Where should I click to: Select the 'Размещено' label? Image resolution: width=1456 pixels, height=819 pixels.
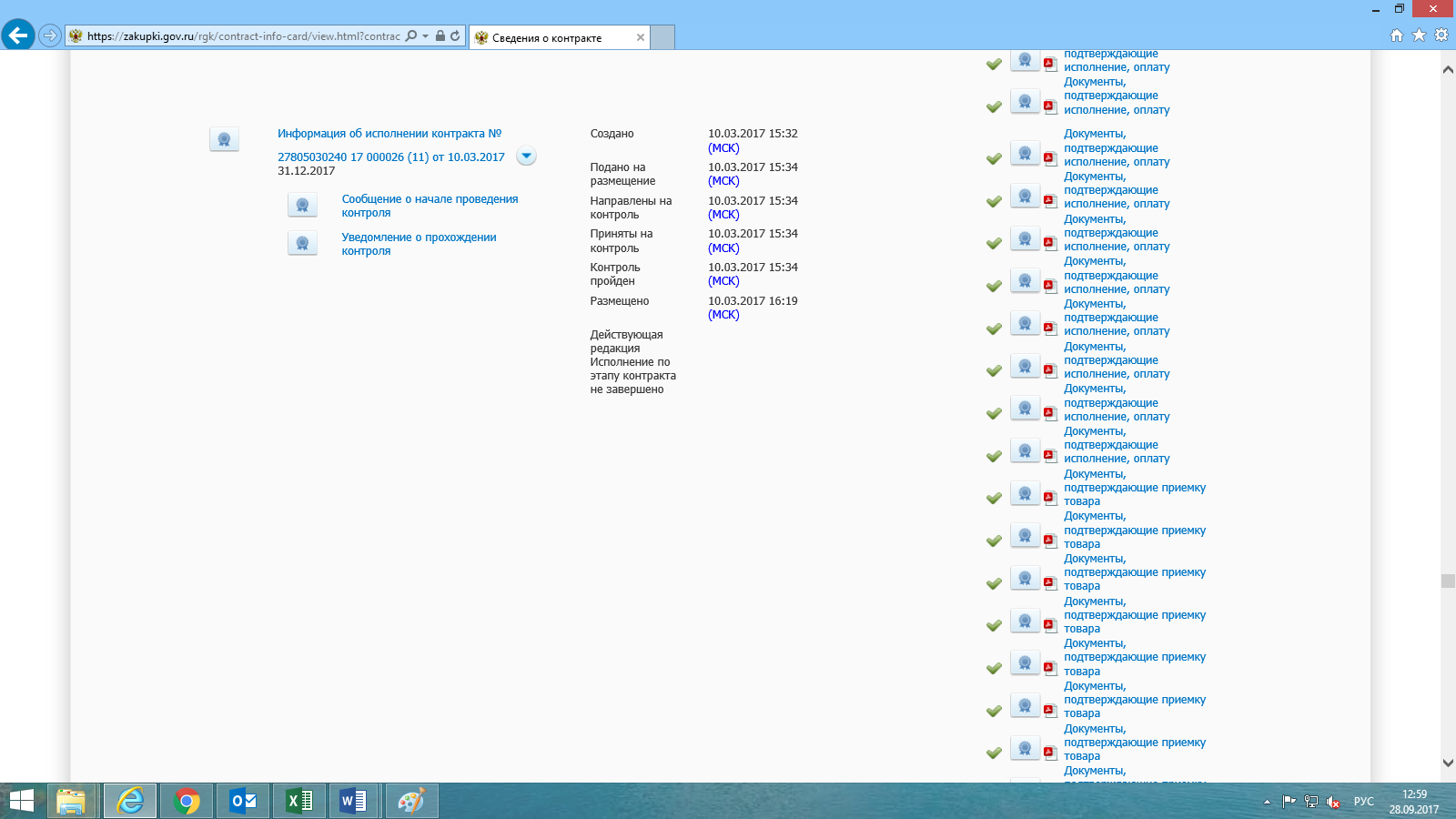[620, 301]
